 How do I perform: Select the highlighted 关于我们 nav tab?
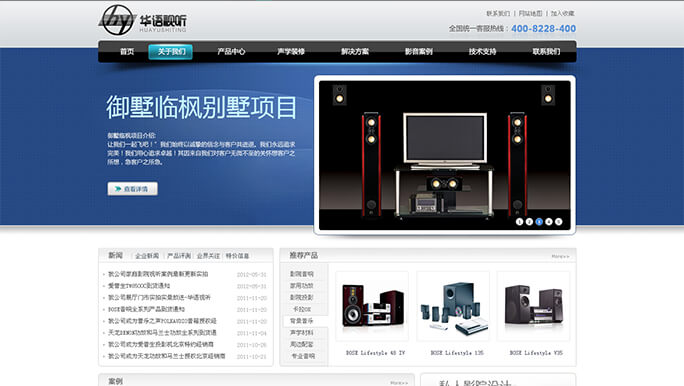click(x=171, y=51)
